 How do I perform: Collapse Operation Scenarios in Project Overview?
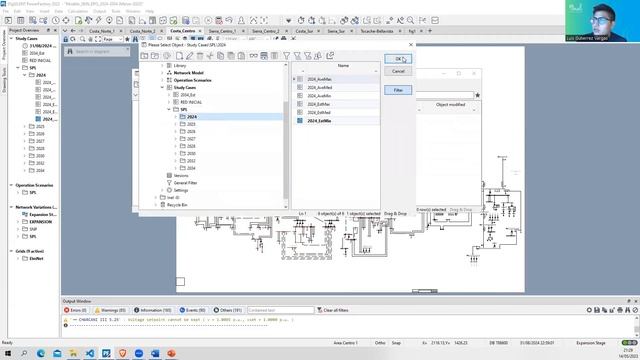(x=11, y=185)
